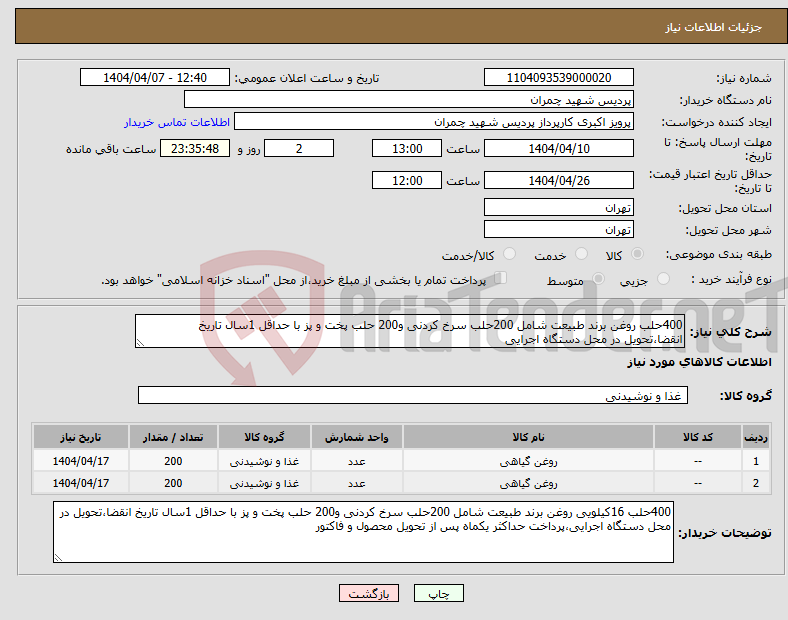Click the گروه کالا table column header
This screenshot has height=620, width=788.
(264, 437)
